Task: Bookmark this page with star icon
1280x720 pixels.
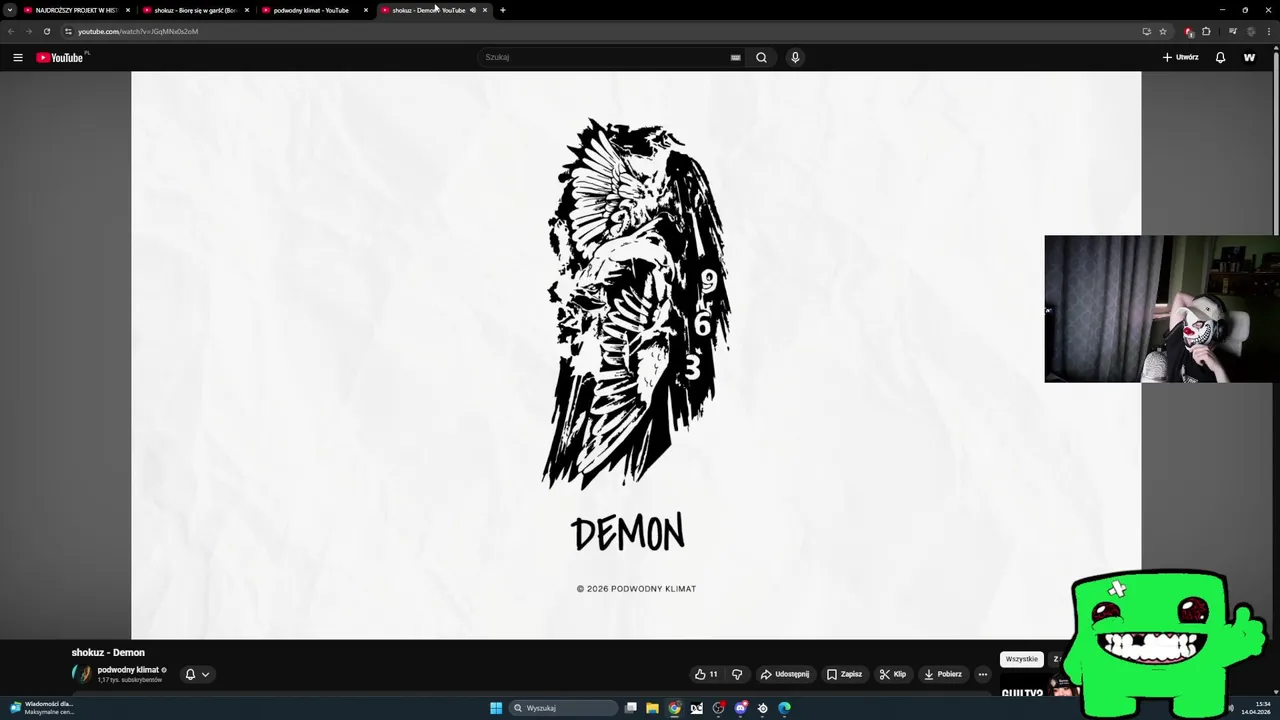Action: coord(1163,31)
